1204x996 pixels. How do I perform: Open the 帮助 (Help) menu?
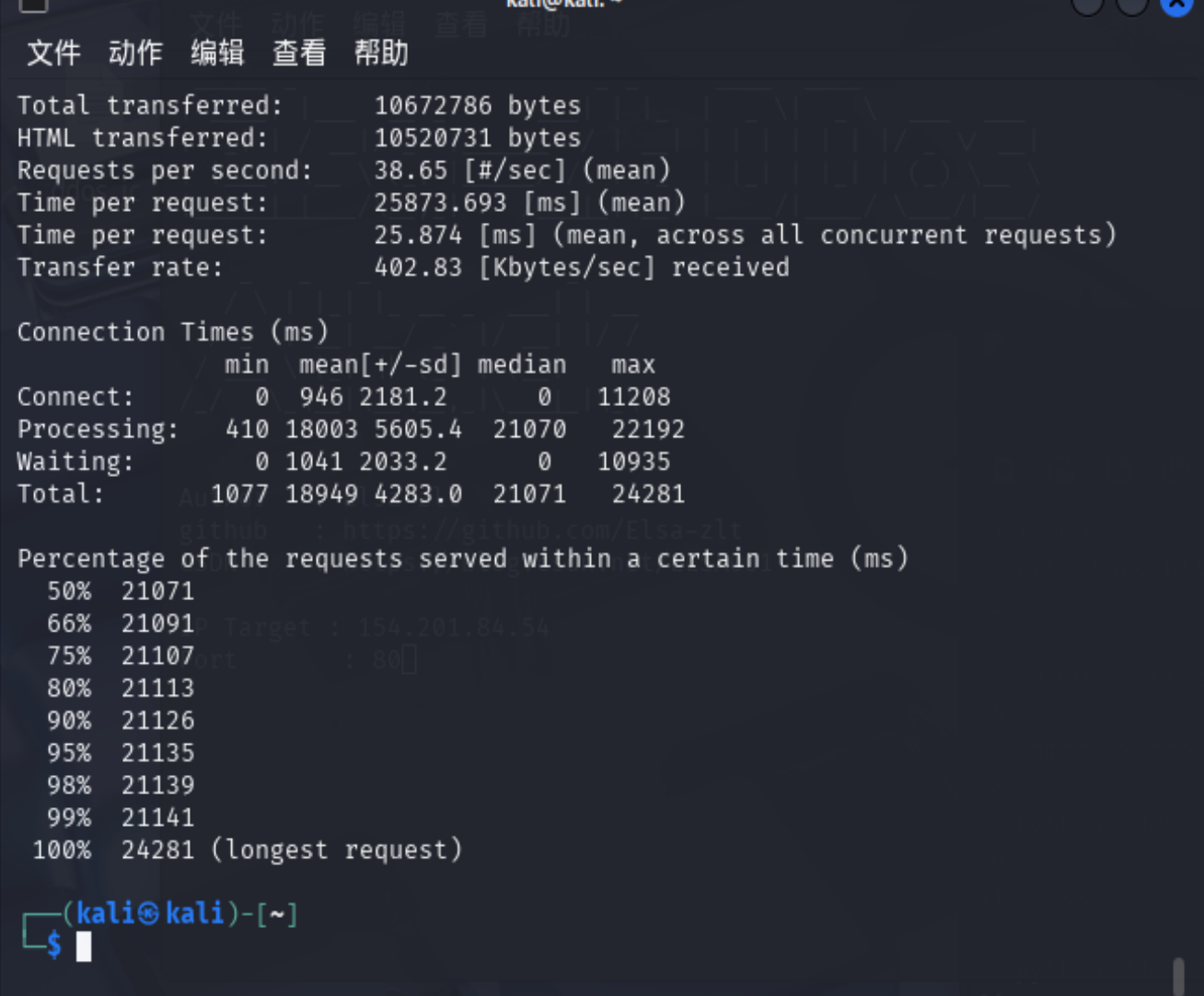[x=381, y=53]
